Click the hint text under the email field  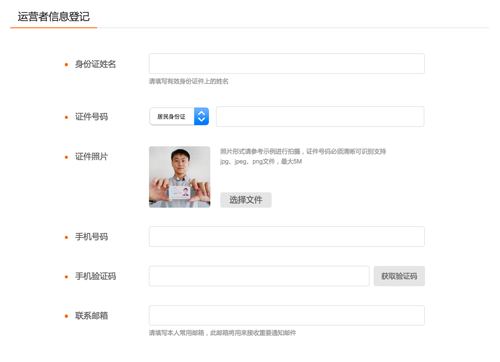[222, 333]
